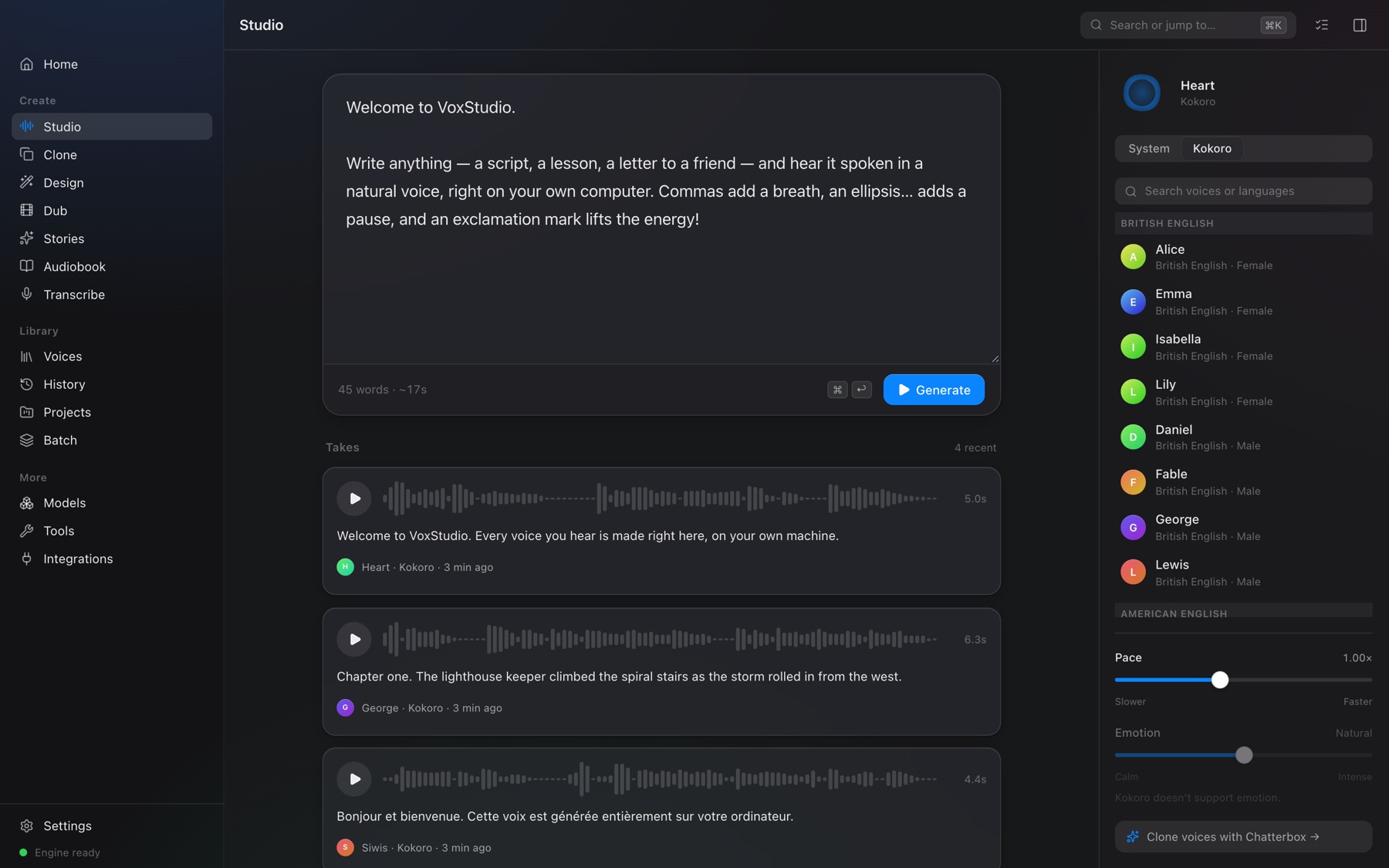1389x868 pixels.
Task: Open the Batch page
Action: pyautogui.click(x=112, y=440)
